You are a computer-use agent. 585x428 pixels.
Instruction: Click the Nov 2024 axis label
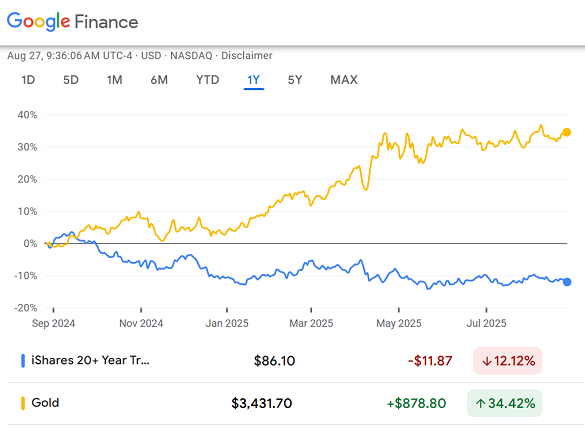click(x=141, y=323)
